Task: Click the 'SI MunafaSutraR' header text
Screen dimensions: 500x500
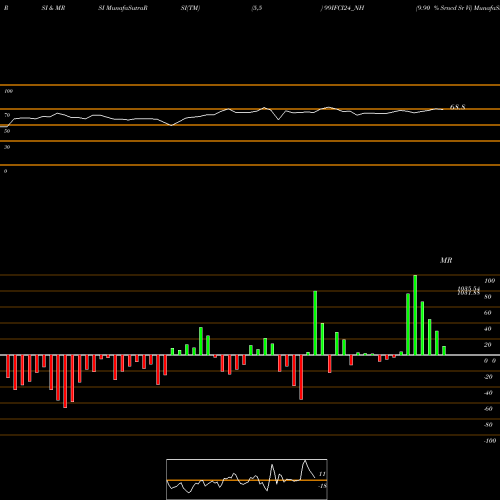Action: [123, 8]
